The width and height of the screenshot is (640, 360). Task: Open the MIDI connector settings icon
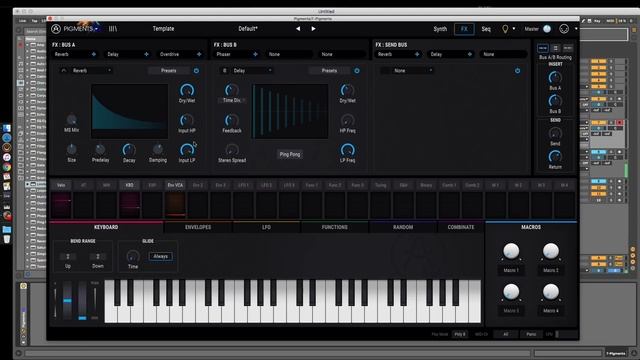(x=564, y=29)
